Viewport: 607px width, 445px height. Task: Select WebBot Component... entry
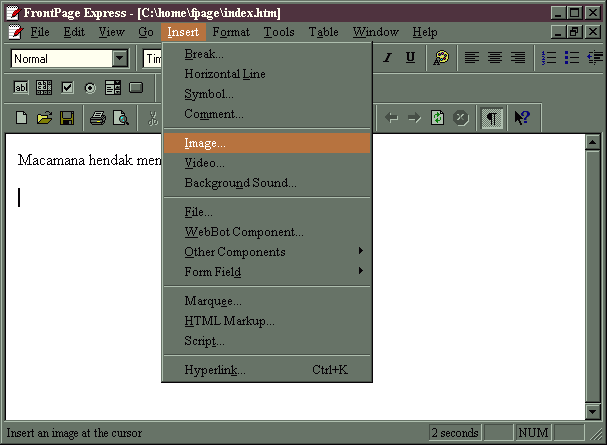coord(267,232)
